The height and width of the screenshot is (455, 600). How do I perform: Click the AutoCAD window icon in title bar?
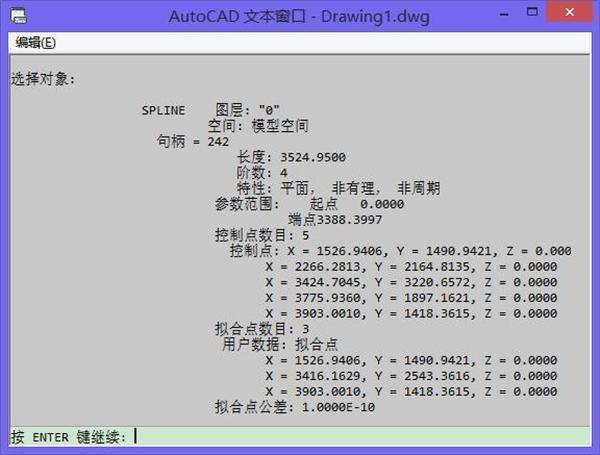tap(18, 16)
